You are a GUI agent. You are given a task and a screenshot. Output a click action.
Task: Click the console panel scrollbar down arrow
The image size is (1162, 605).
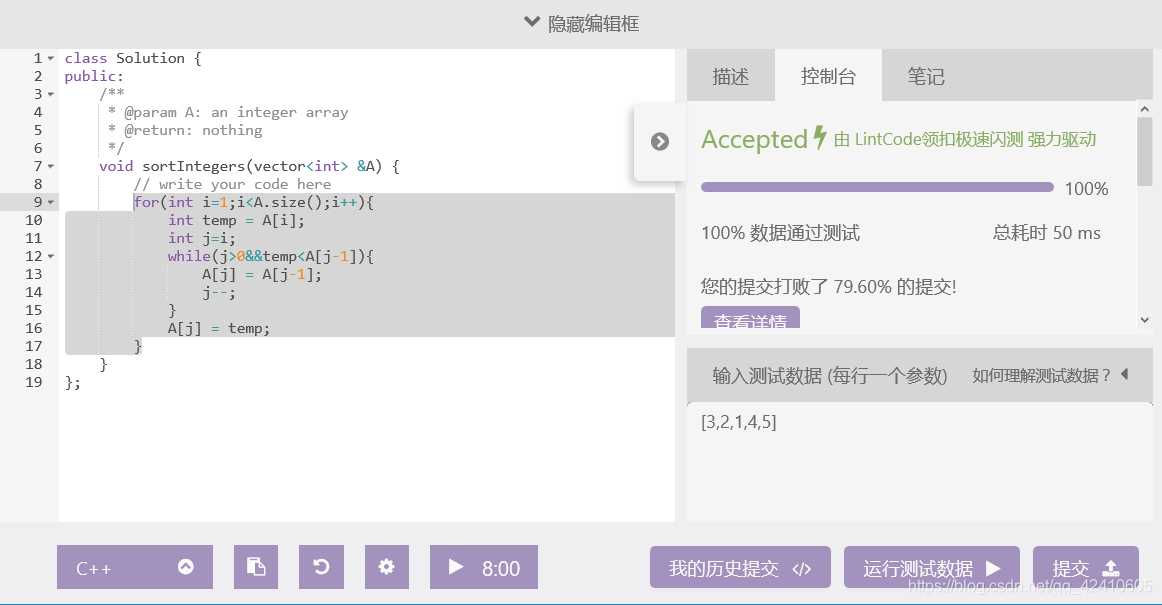coord(1143,320)
